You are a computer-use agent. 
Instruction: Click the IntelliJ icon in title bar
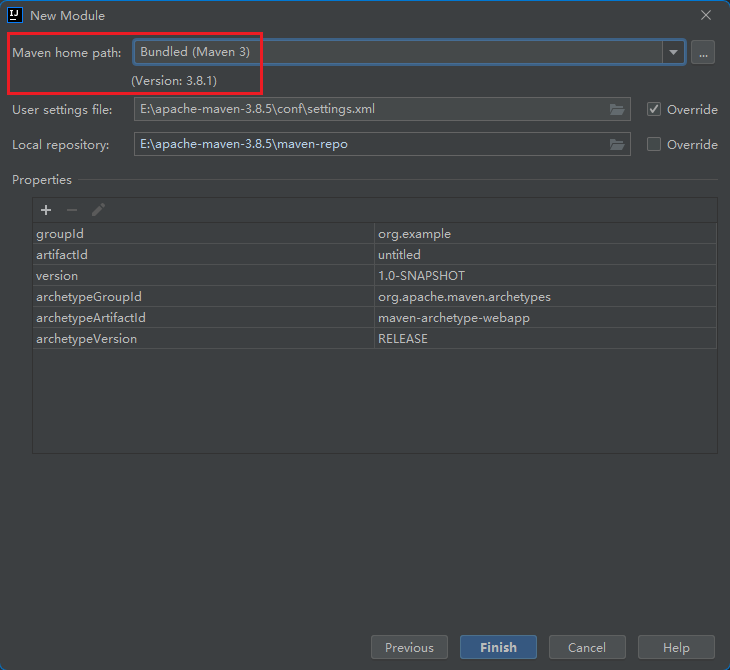coord(15,15)
